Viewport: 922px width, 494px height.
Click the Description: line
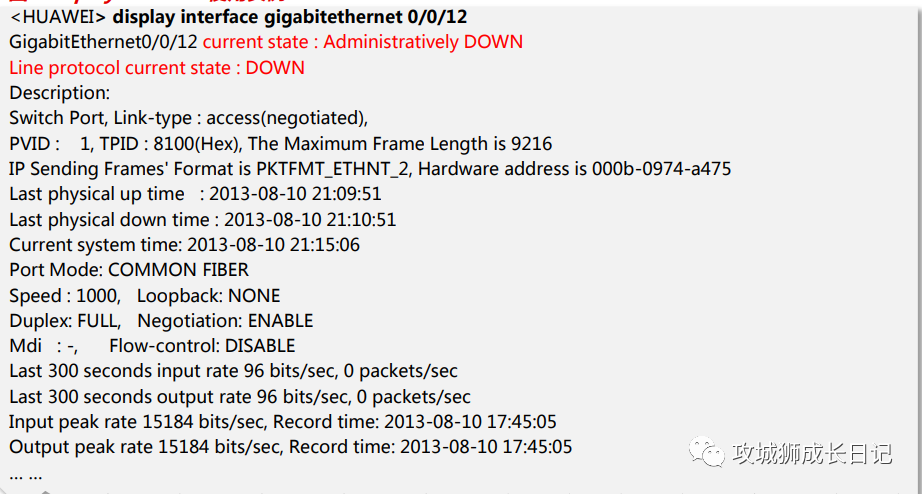coord(59,93)
